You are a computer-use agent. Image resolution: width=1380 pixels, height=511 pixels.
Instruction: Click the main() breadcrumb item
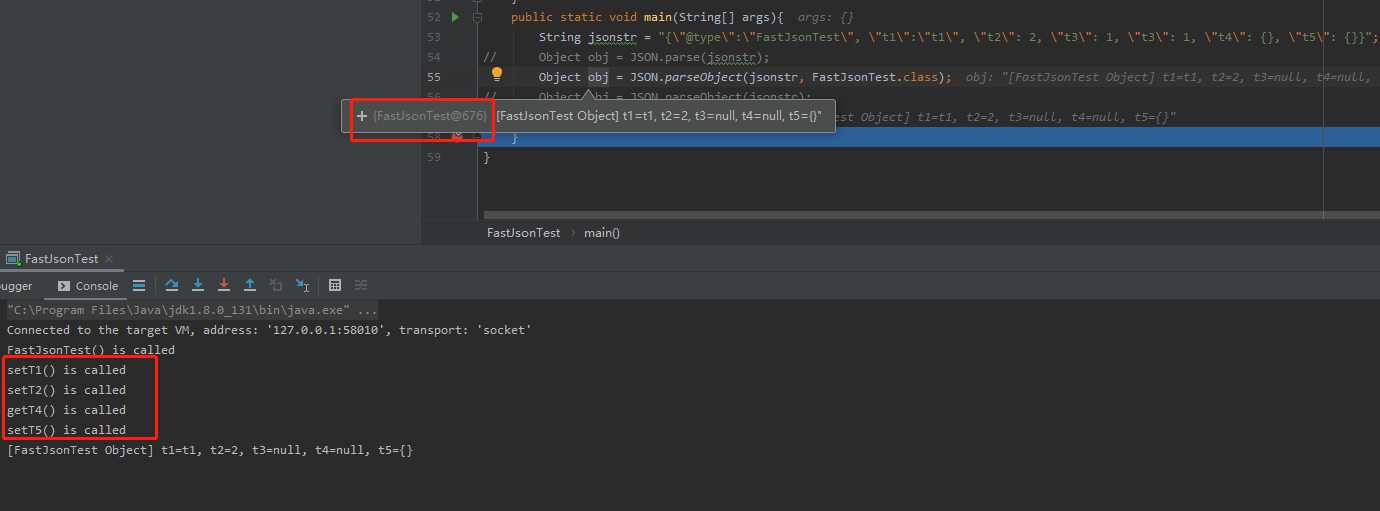(602, 232)
